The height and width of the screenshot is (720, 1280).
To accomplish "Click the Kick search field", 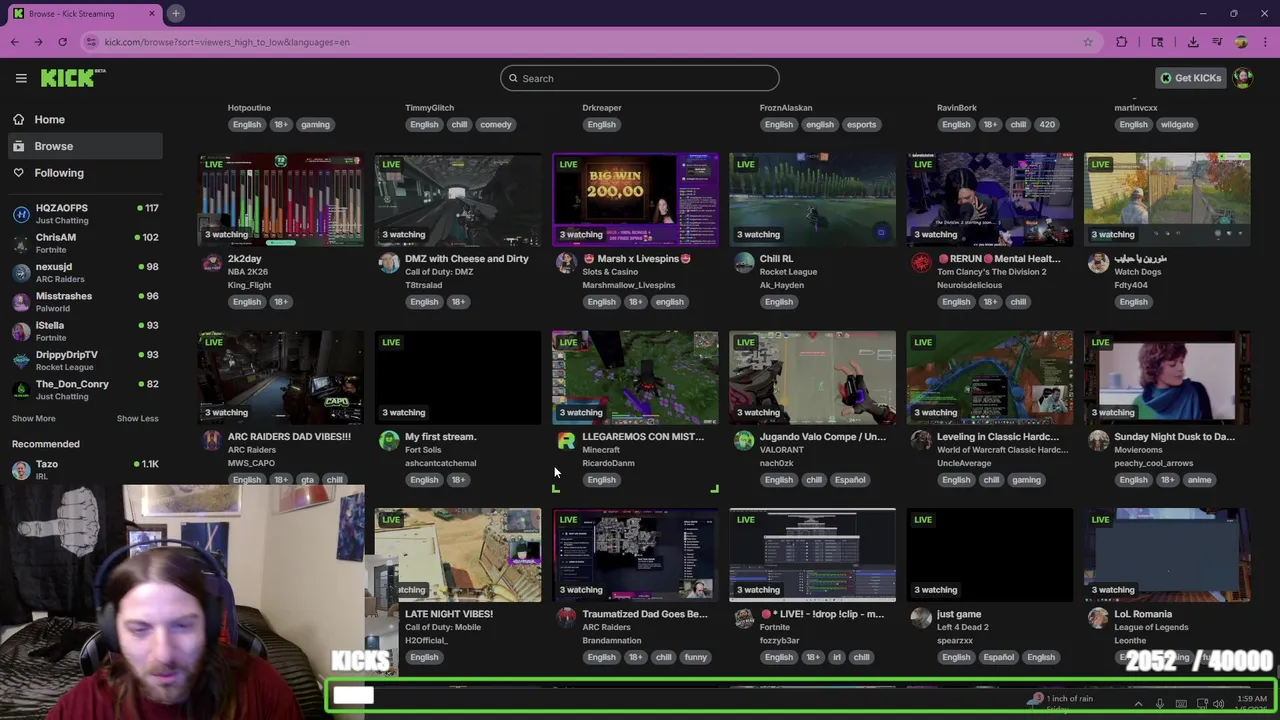I will tap(640, 78).
